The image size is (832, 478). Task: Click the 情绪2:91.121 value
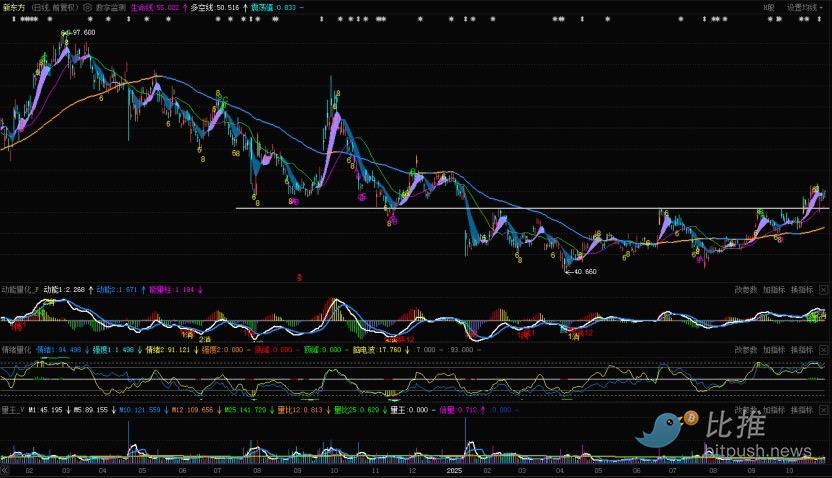pos(168,350)
